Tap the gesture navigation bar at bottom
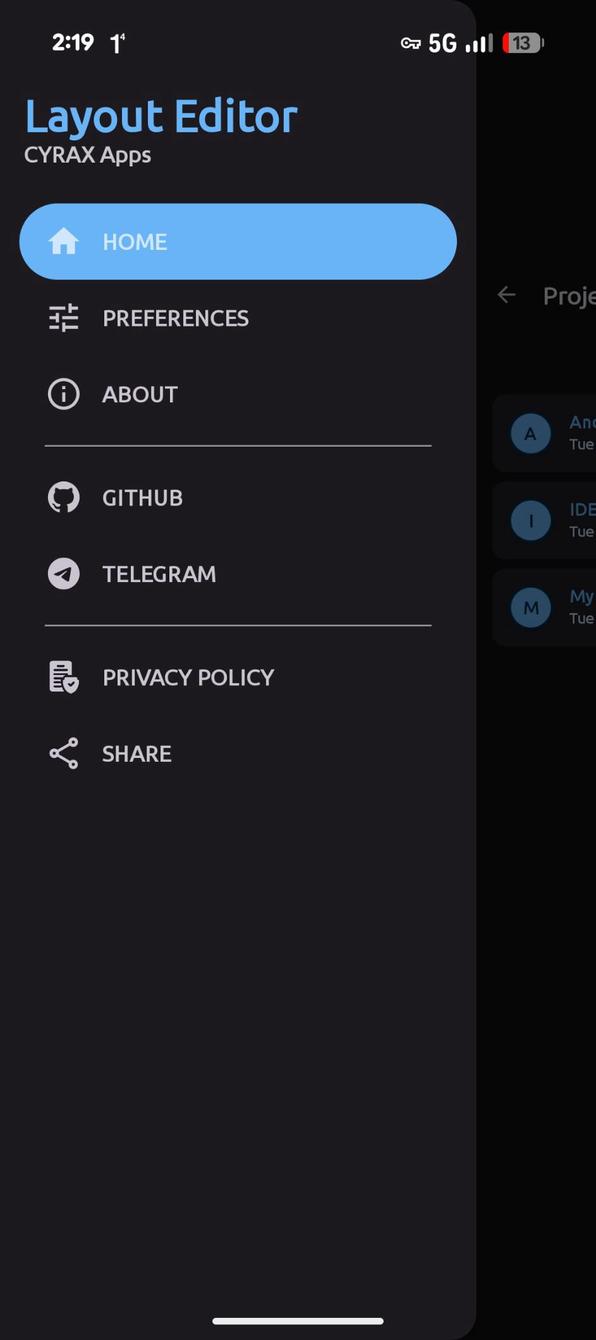This screenshot has width=596, height=1340. pos(298,1322)
